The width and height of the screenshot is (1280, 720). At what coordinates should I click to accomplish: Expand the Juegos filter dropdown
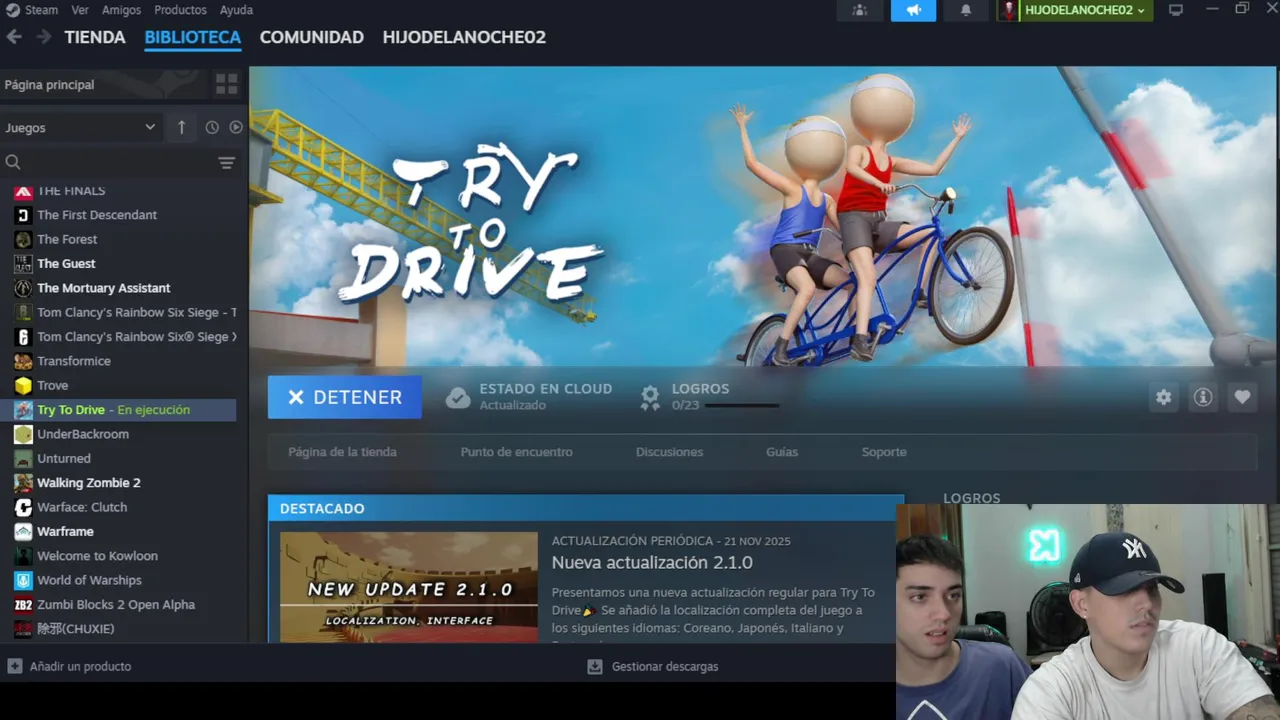click(x=80, y=127)
